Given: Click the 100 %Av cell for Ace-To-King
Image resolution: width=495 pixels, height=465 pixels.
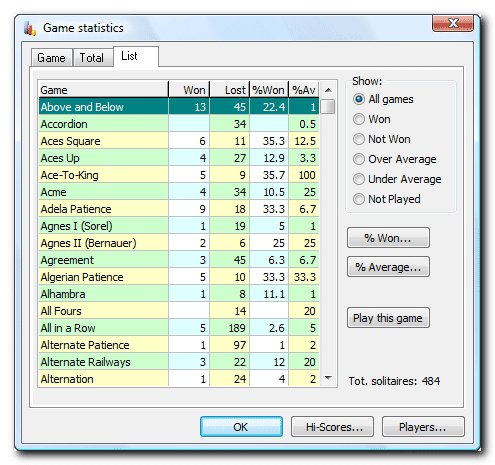Looking at the screenshot, I should coord(304,175).
